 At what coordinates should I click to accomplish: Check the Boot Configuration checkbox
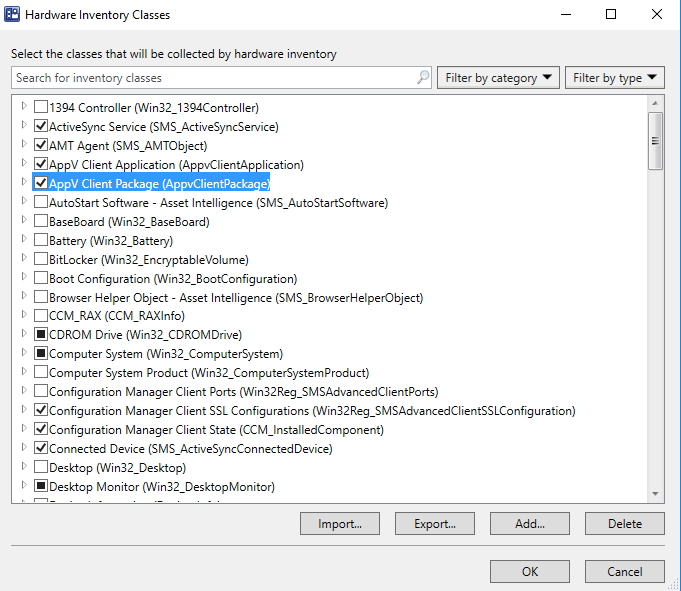pyautogui.click(x=41, y=277)
